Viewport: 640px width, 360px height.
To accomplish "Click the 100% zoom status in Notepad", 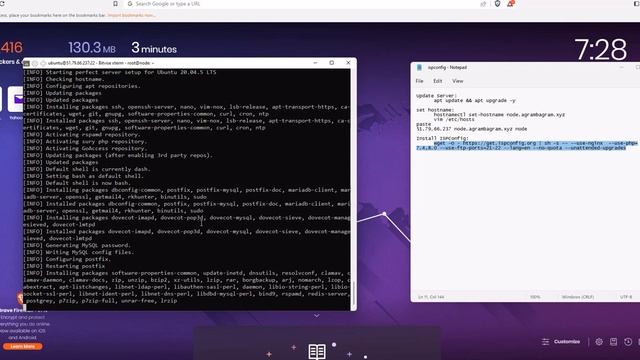I will tap(535, 297).
